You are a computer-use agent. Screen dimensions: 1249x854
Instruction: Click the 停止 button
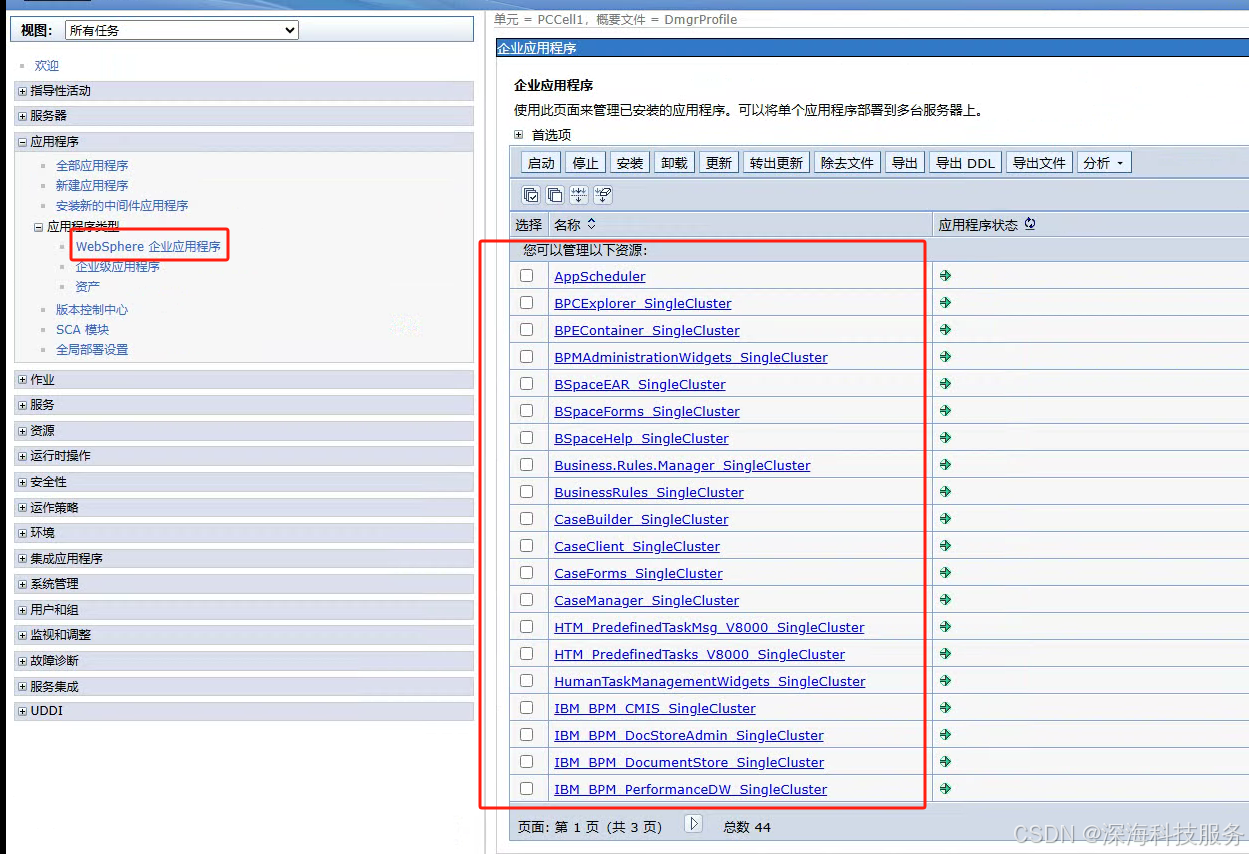(x=585, y=163)
